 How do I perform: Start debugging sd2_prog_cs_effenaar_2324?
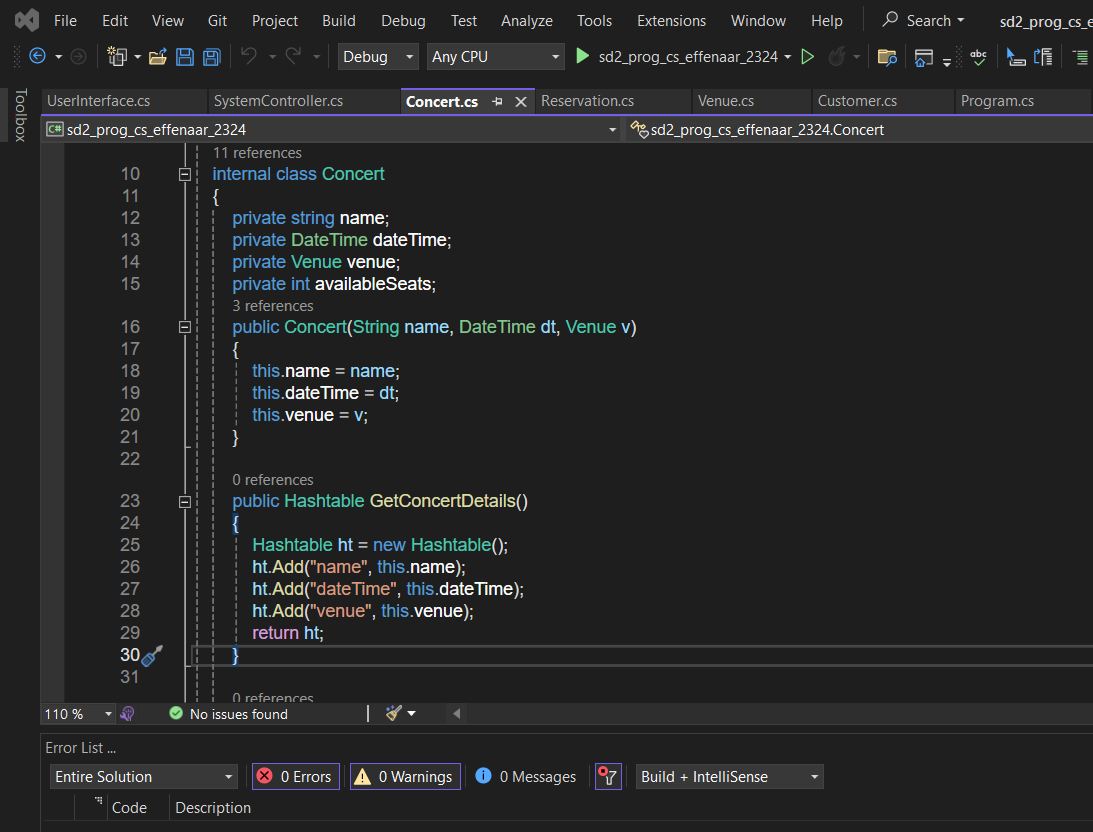(x=678, y=57)
